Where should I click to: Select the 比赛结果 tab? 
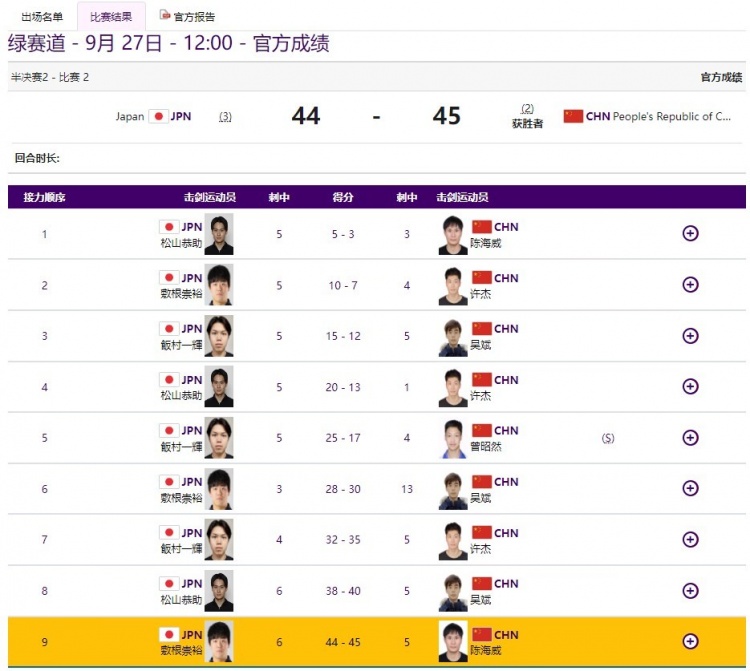[x=111, y=17]
